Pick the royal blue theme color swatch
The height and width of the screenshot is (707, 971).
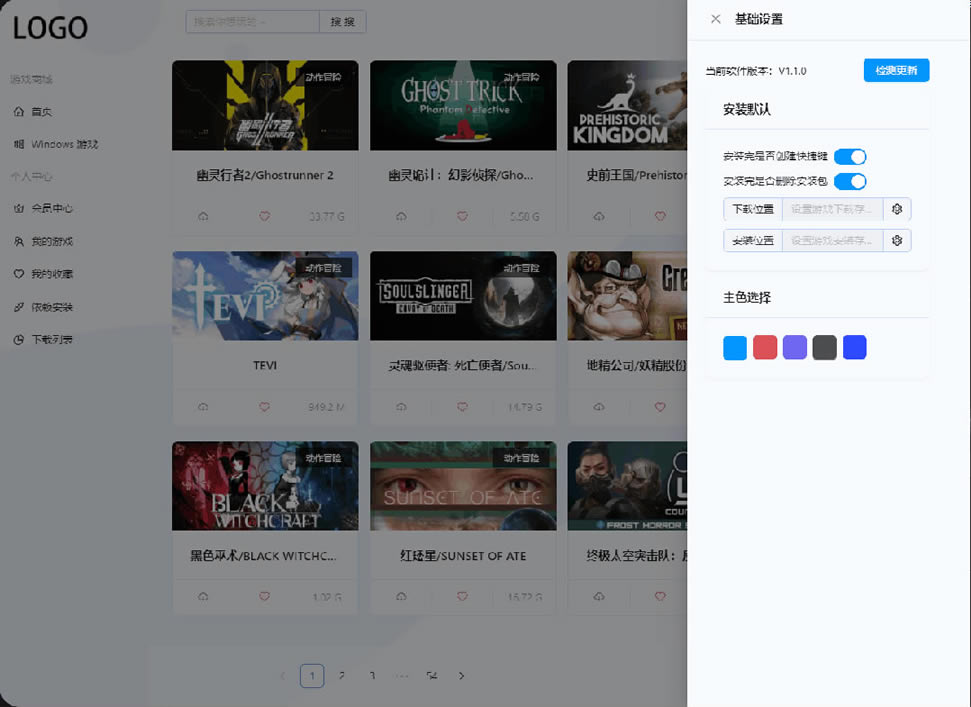(855, 347)
